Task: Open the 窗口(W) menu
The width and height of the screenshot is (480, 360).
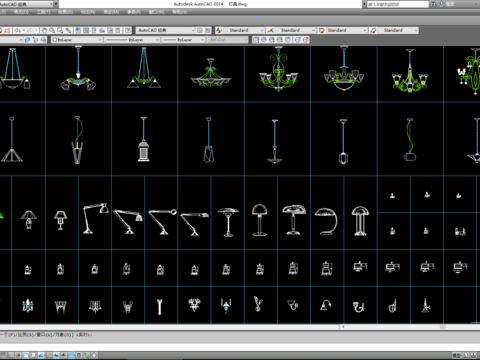Action: click(156, 12)
